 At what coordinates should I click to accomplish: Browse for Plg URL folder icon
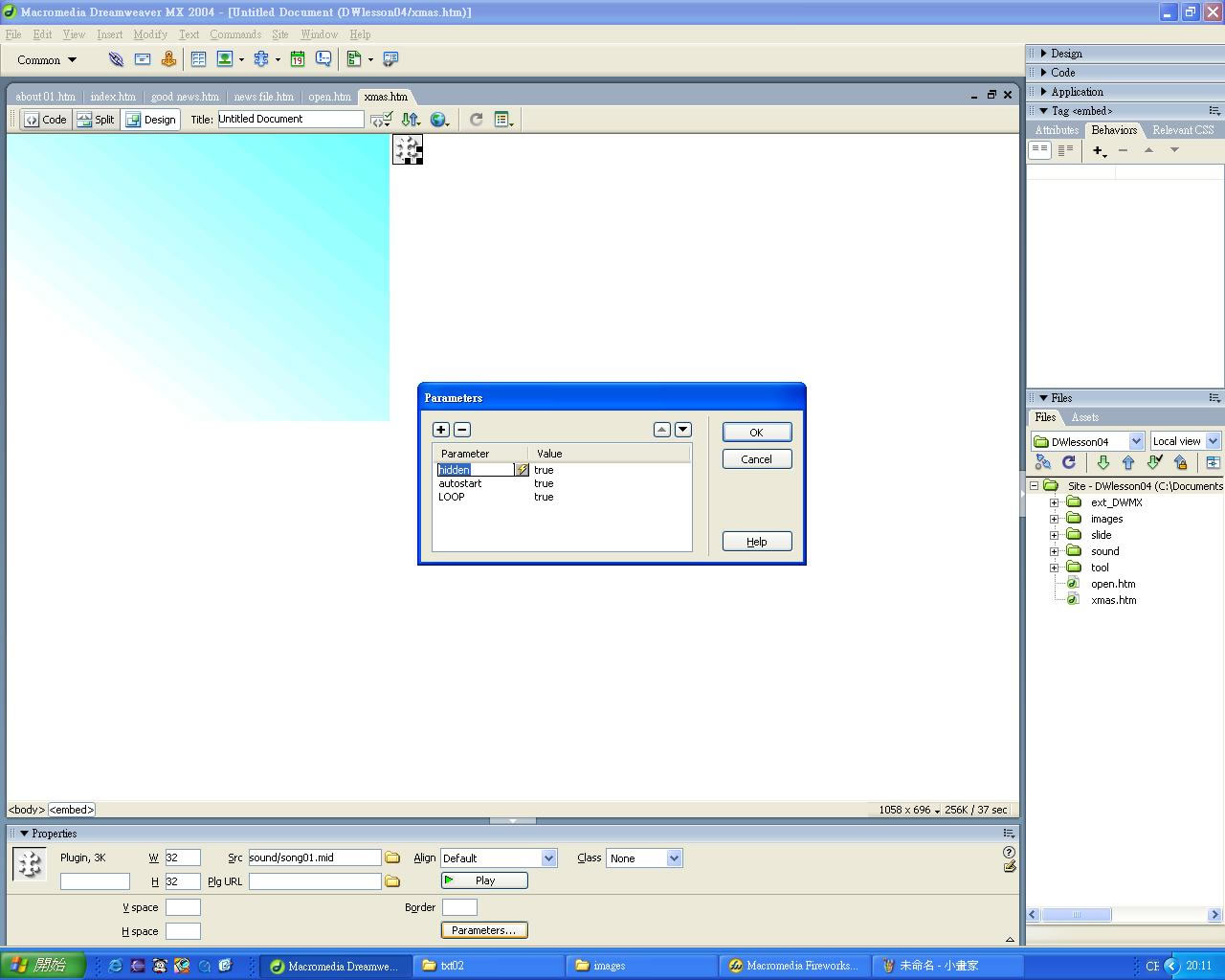point(392,881)
